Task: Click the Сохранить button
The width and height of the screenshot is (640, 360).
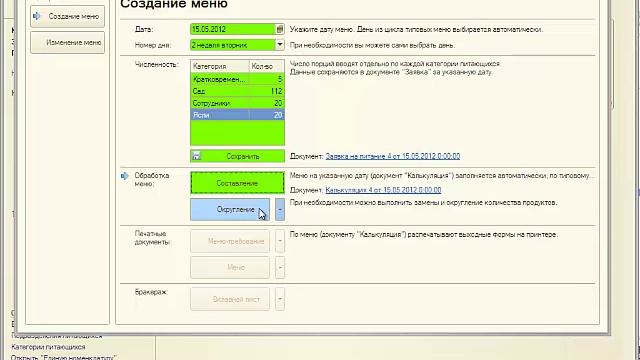Action: [x=237, y=156]
